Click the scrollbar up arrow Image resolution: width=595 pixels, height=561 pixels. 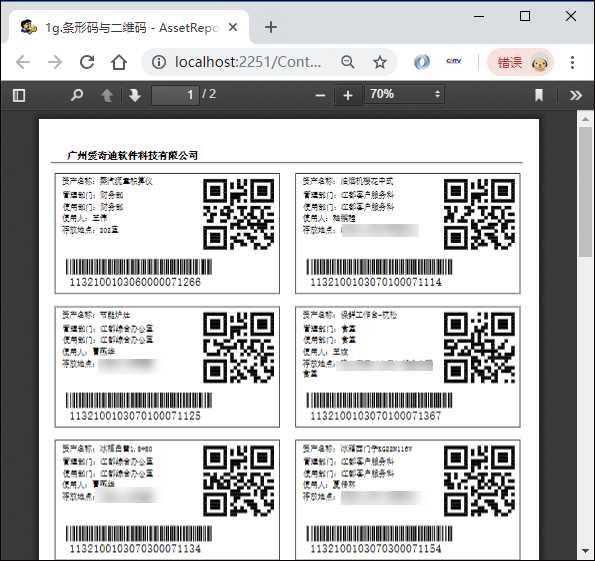(586, 118)
